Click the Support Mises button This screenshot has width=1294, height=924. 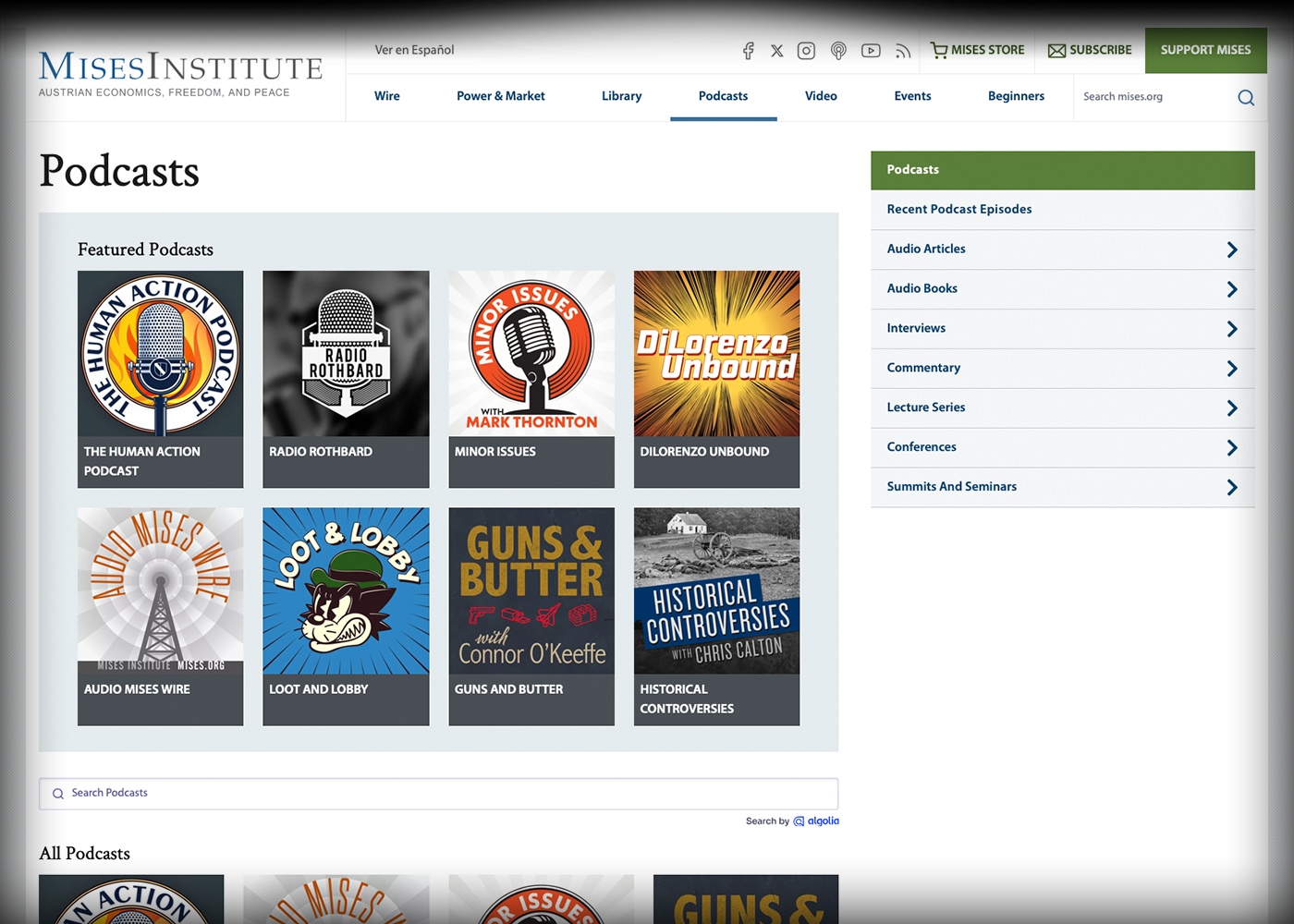1205,50
